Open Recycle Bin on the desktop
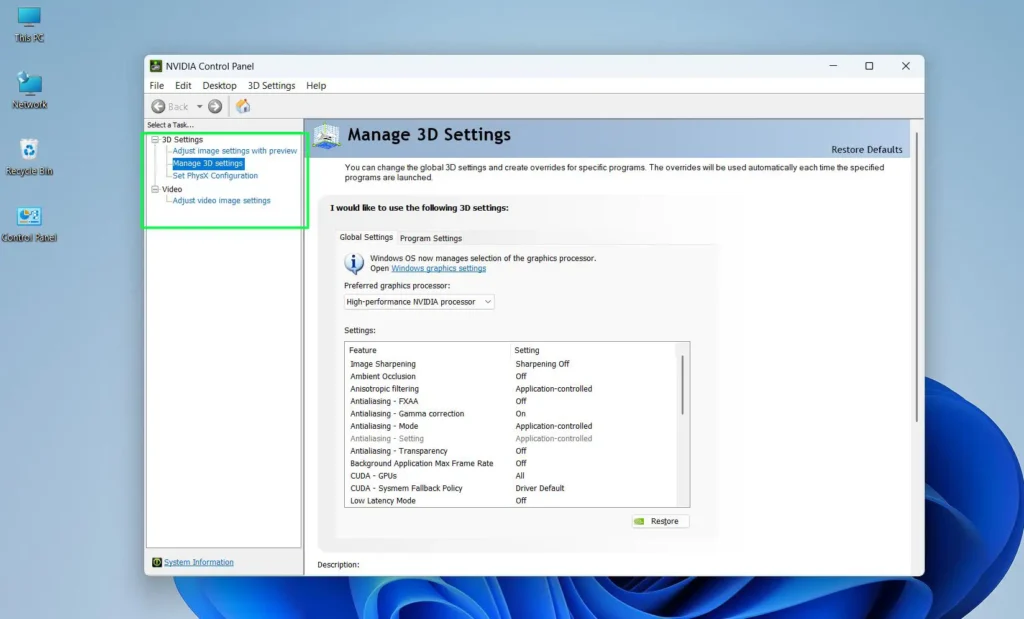 coord(28,150)
